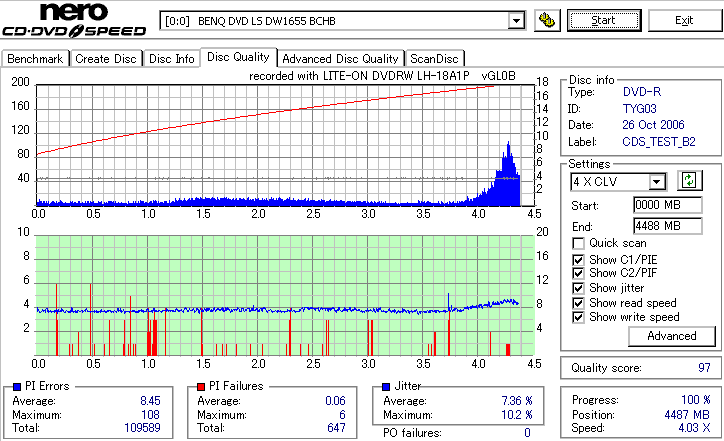Screen dimensions: 724x441
Task: Disable Show C1/PIE checkbox
Action: click(578, 260)
